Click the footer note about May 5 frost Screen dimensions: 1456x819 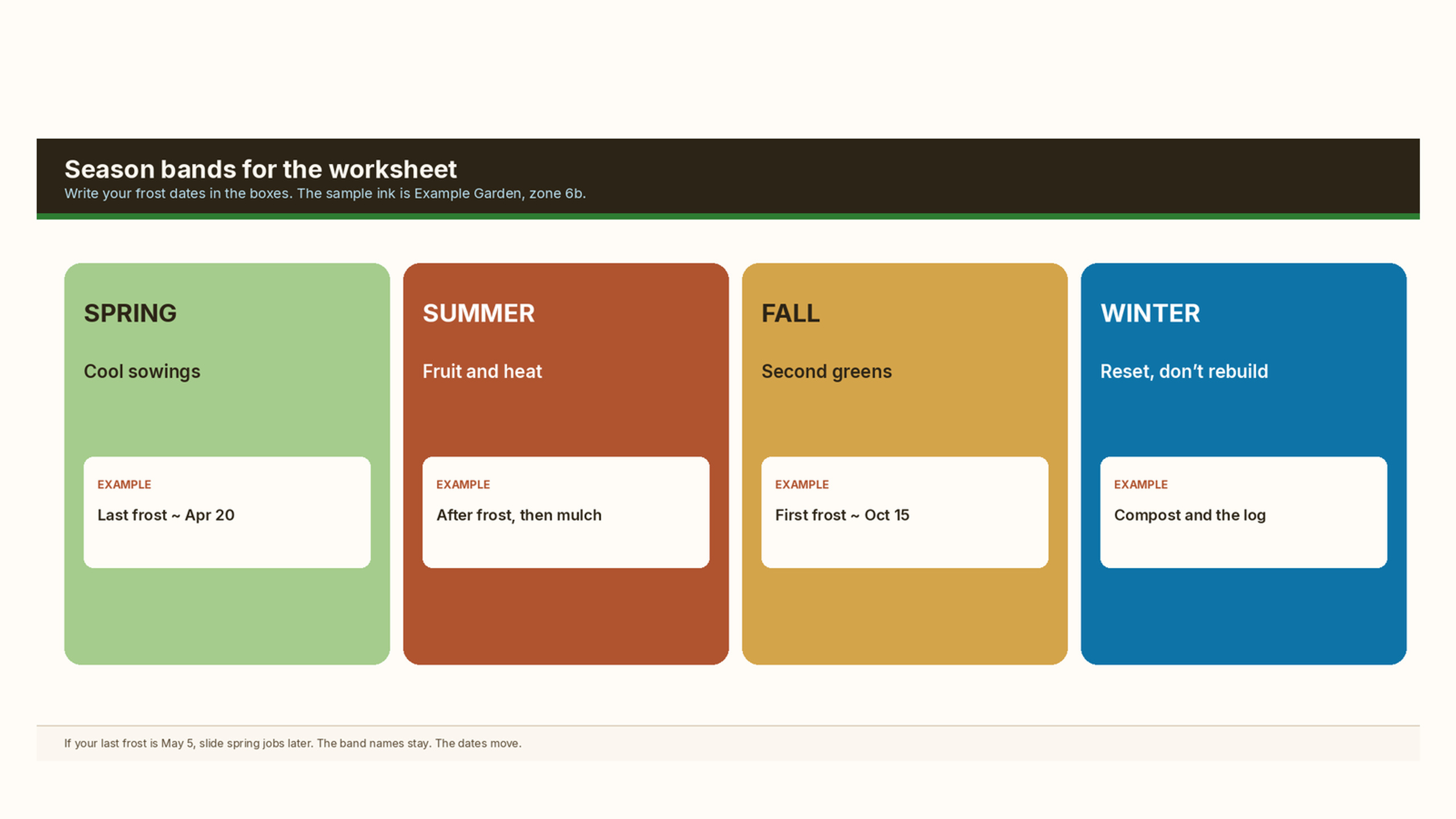293,743
